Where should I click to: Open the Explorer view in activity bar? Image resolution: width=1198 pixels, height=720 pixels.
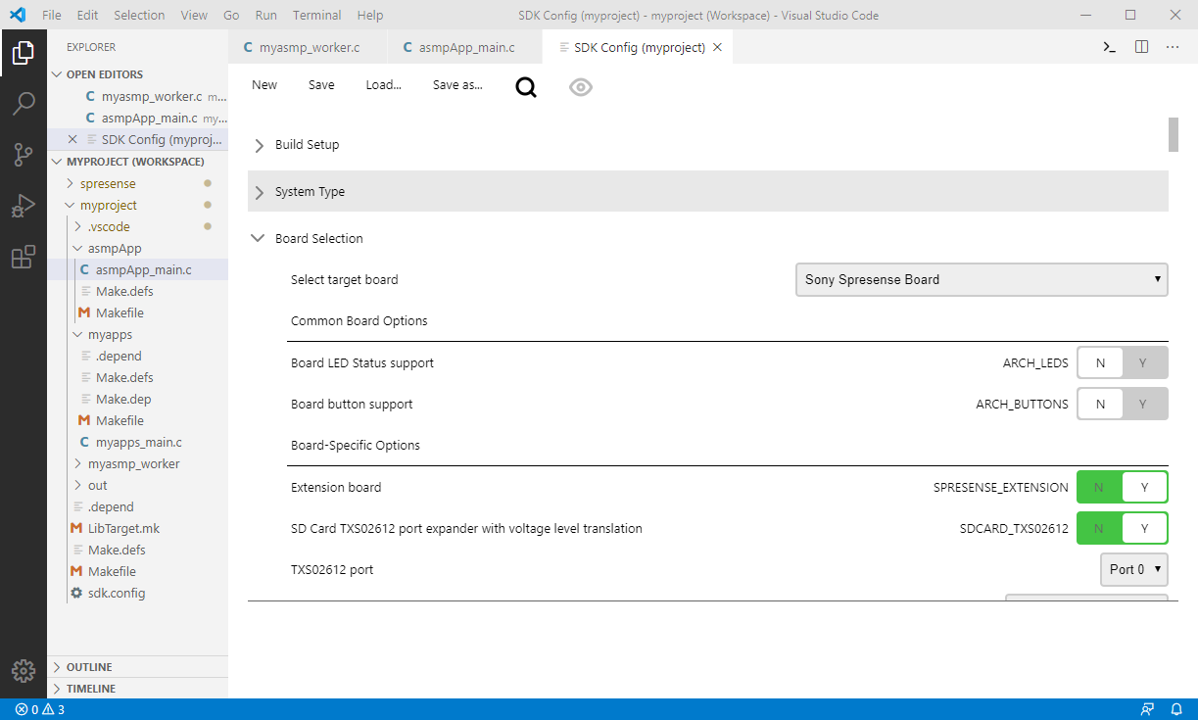pos(23,53)
